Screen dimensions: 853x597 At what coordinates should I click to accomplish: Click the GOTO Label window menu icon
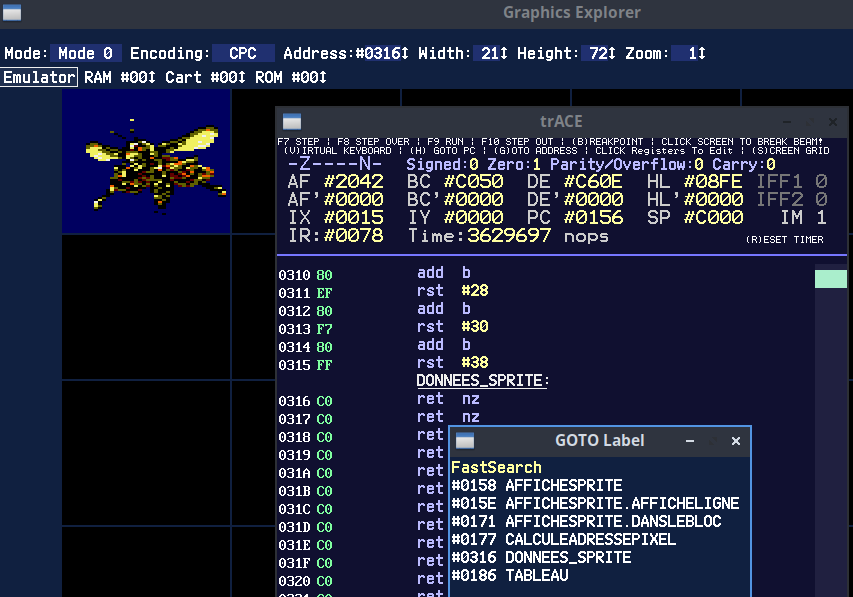[x=464, y=441]
